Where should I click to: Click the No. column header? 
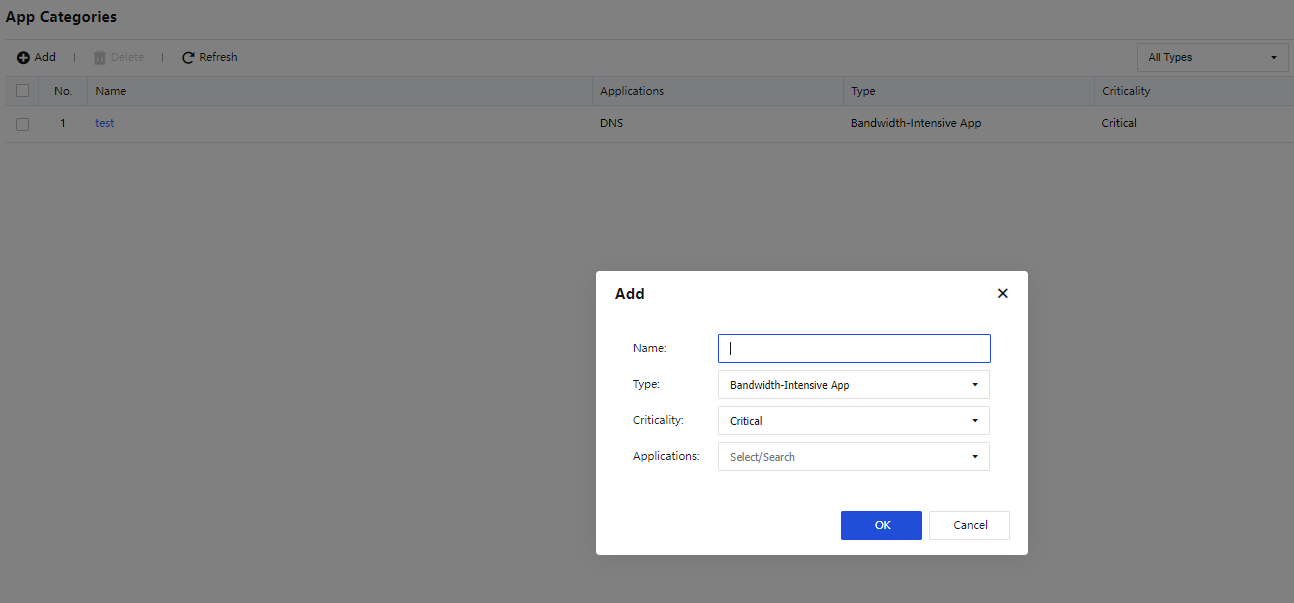tap(63, 91)
